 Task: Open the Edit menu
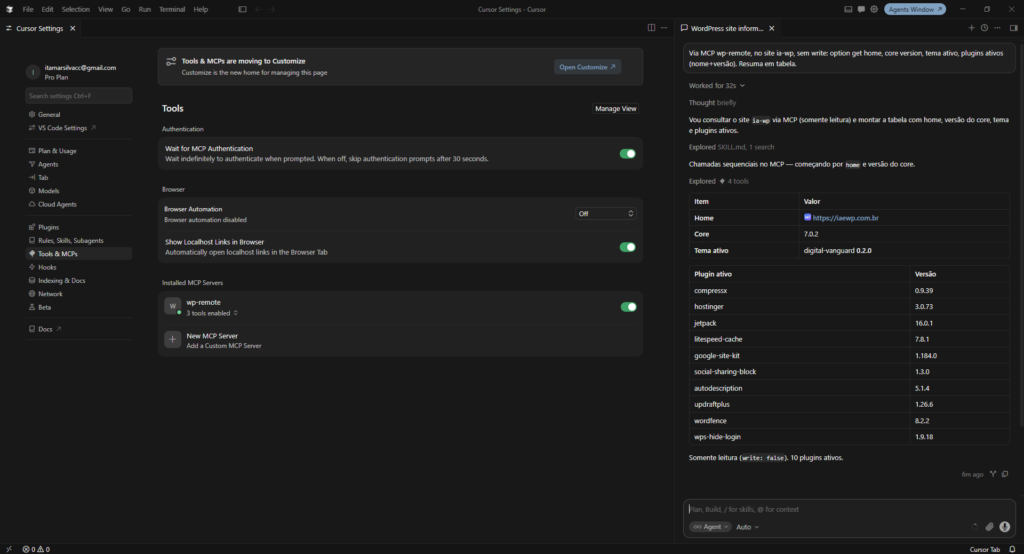pos(48,9)
